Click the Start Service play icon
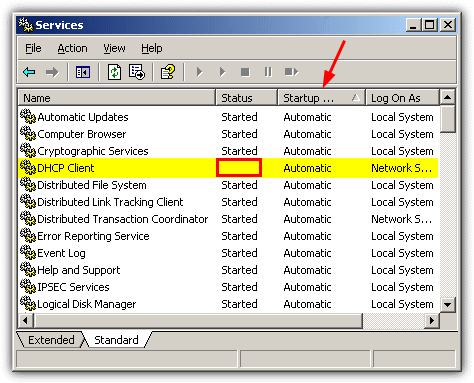This screenshot has width=474, height=383. (199, 72)
